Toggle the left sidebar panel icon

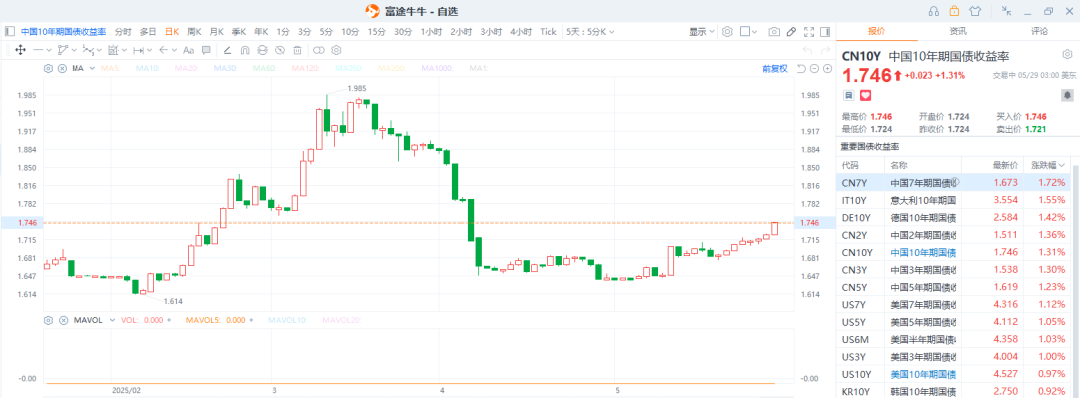pos(10,32)
